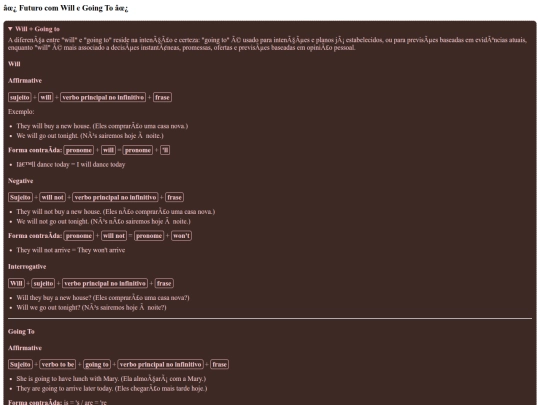The width and height of the screenshot is (540, 405).
Task: Click the "will" tag in the first Forma contraída row
Action: [108, 150]
